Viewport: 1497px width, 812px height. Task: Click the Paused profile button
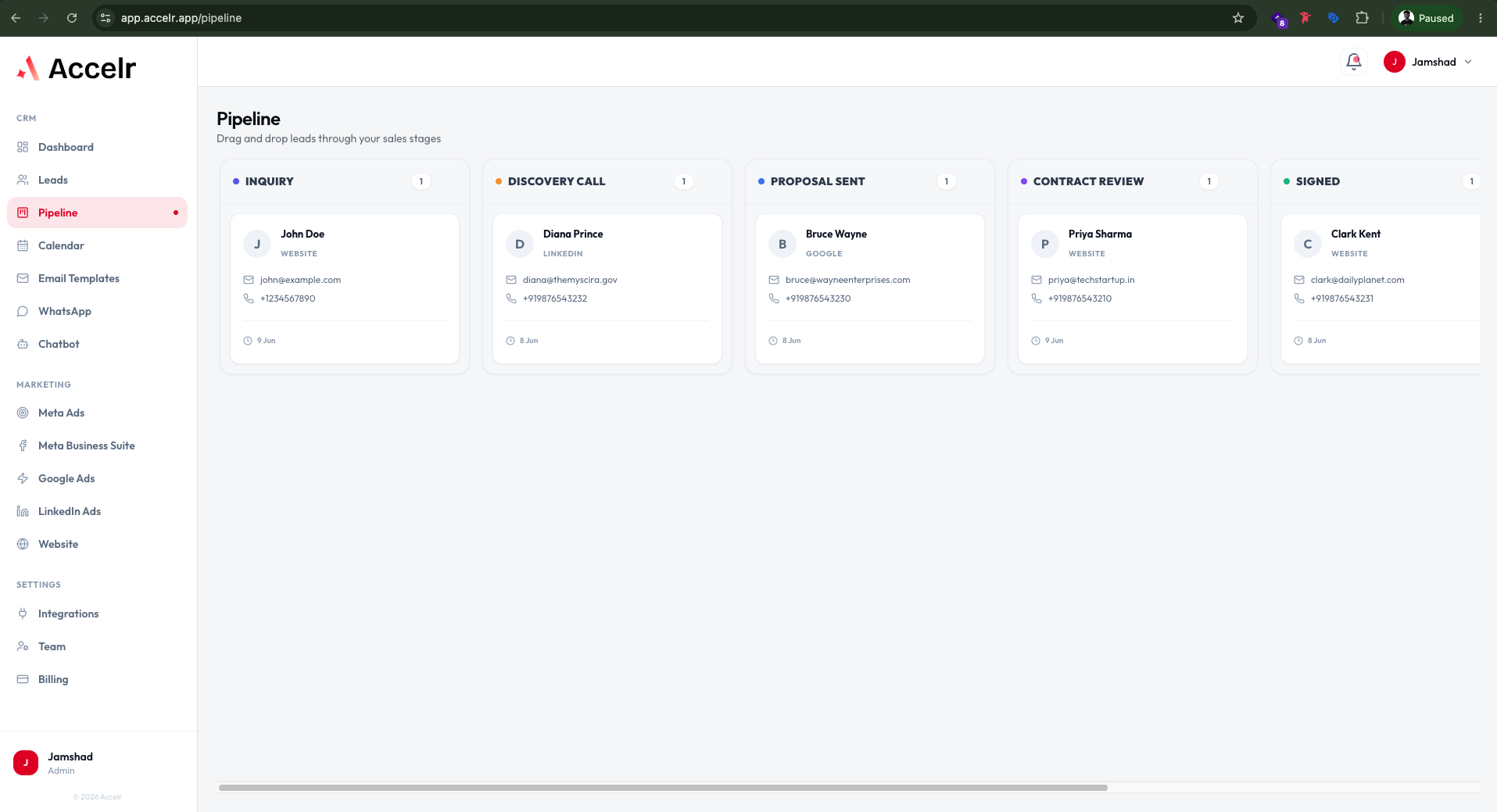click(1426, 18)
